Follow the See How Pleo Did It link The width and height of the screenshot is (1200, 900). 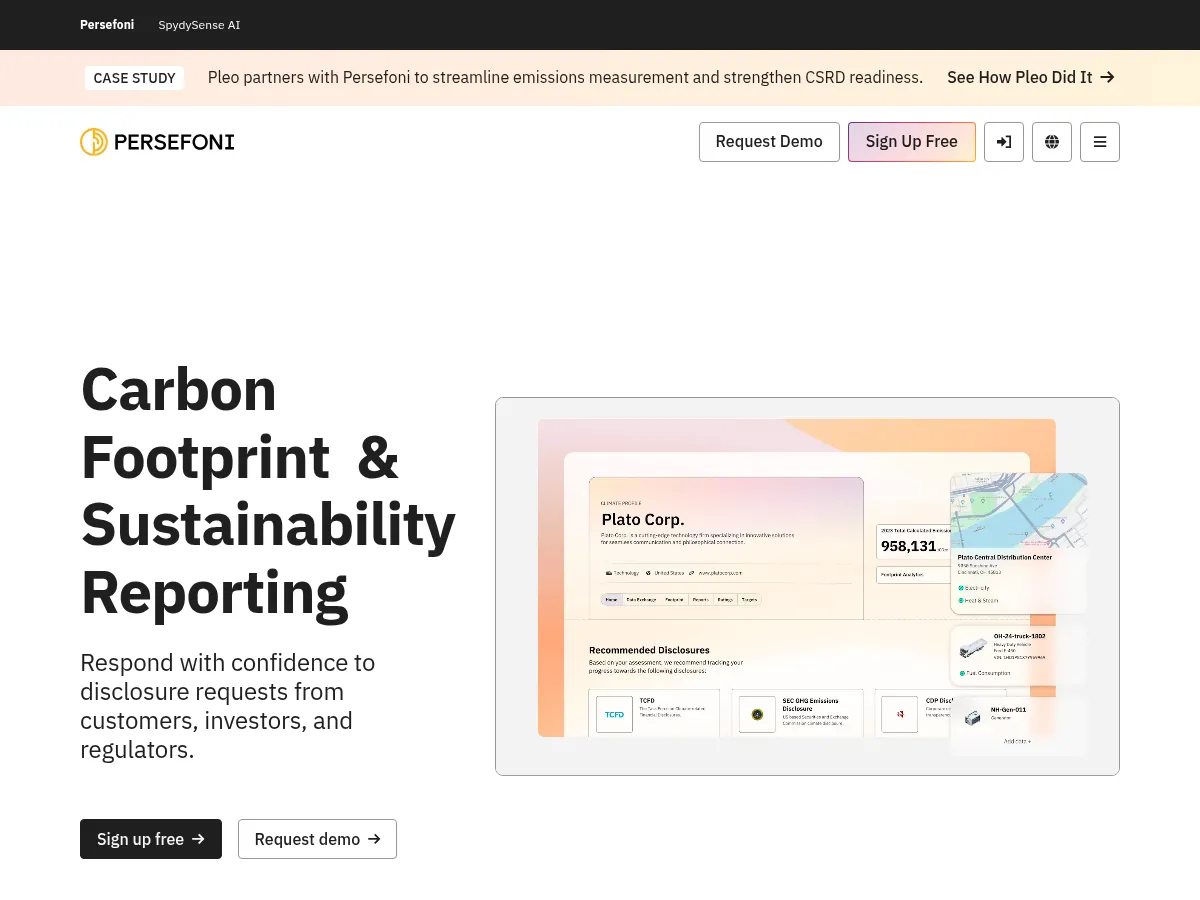(1030, 77)
